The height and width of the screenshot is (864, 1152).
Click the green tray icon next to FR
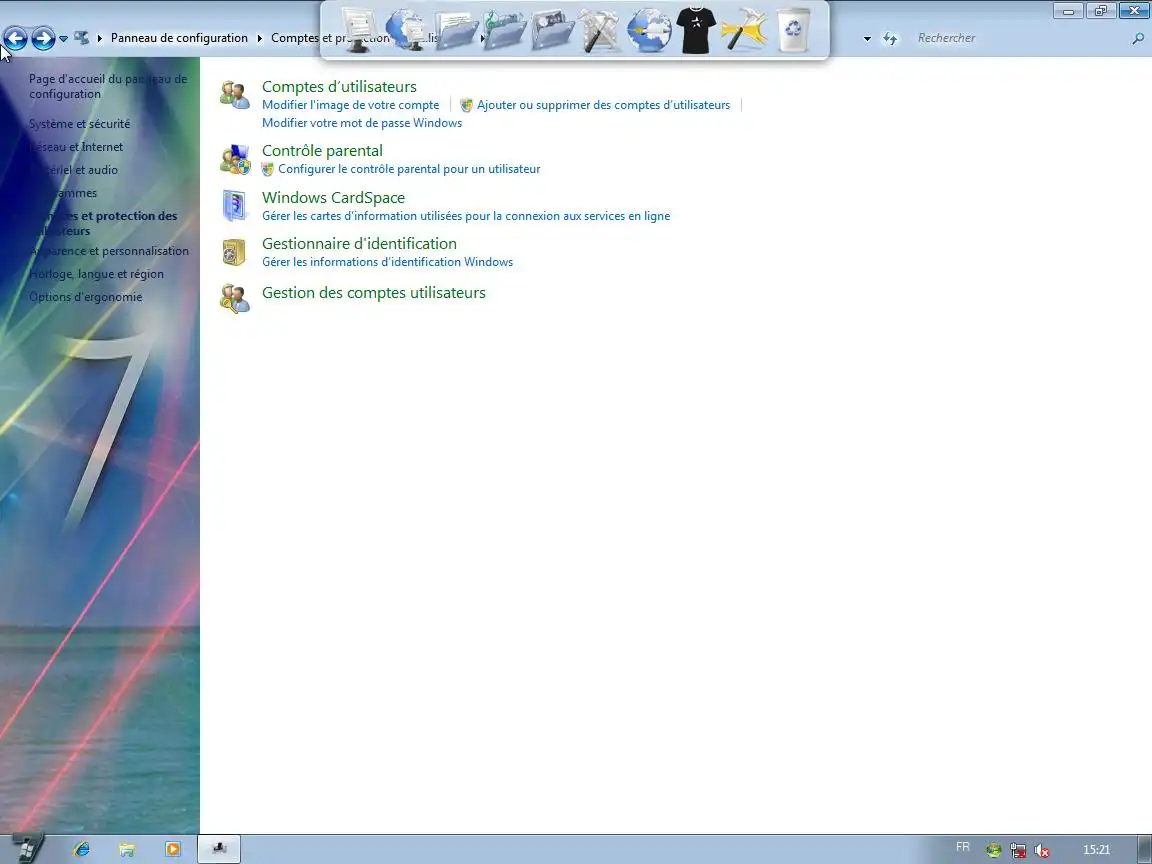pyautogui.click(x=994, y=851)
